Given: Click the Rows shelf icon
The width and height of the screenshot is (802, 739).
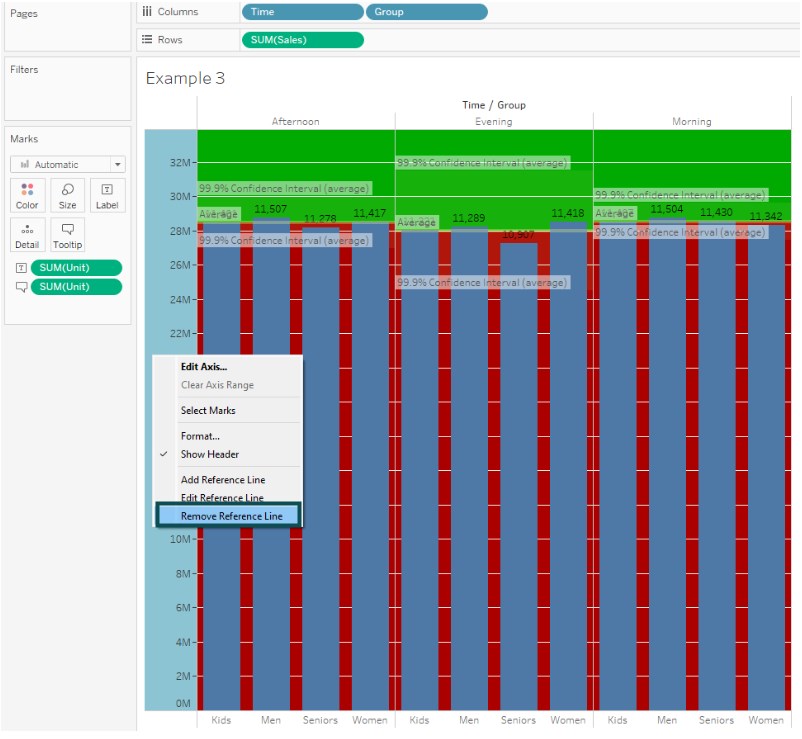Looking at the screenshot, I should pyautogui.click(x=147, y=39).
